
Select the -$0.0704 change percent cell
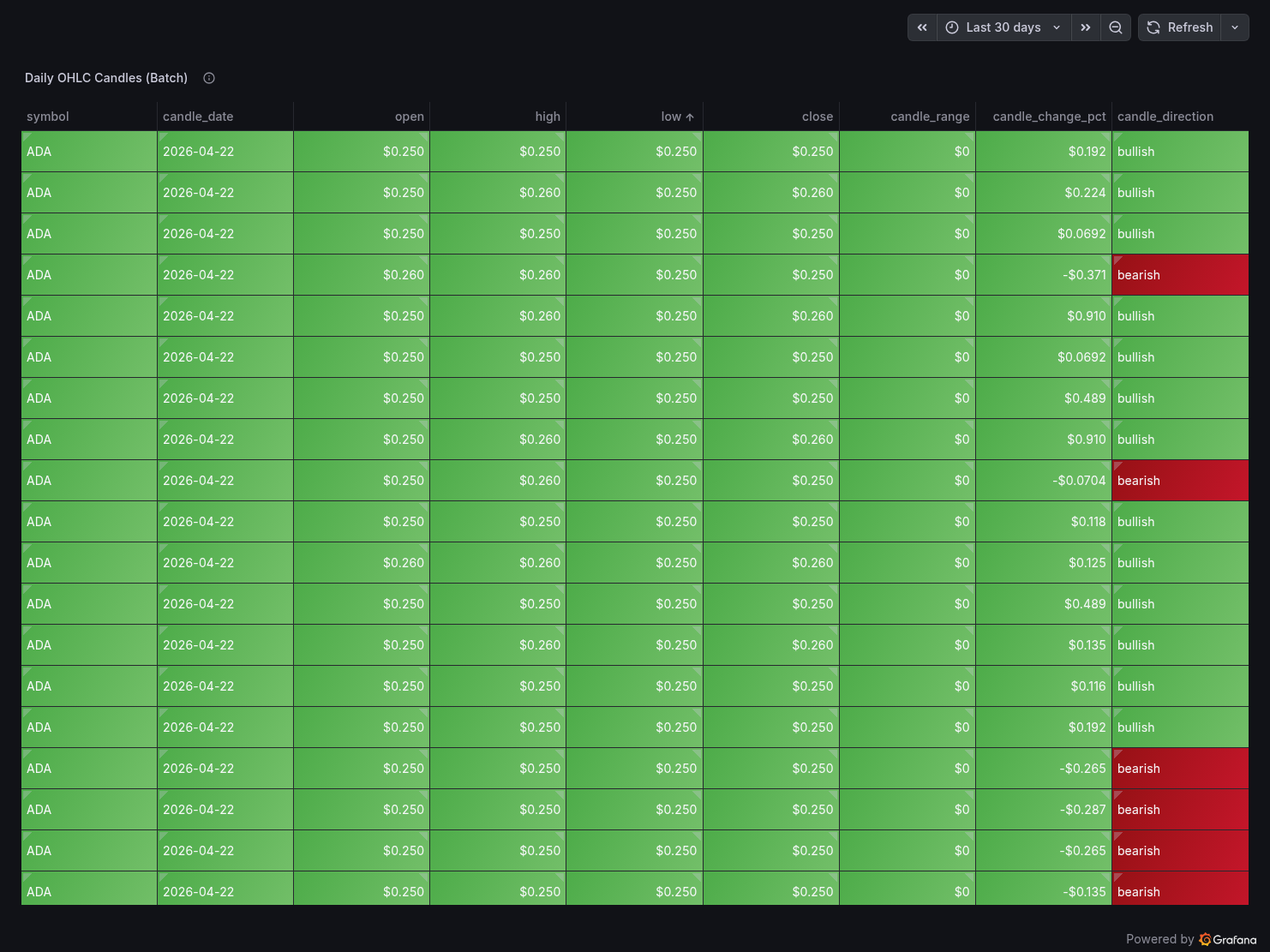click(1044, 481)
